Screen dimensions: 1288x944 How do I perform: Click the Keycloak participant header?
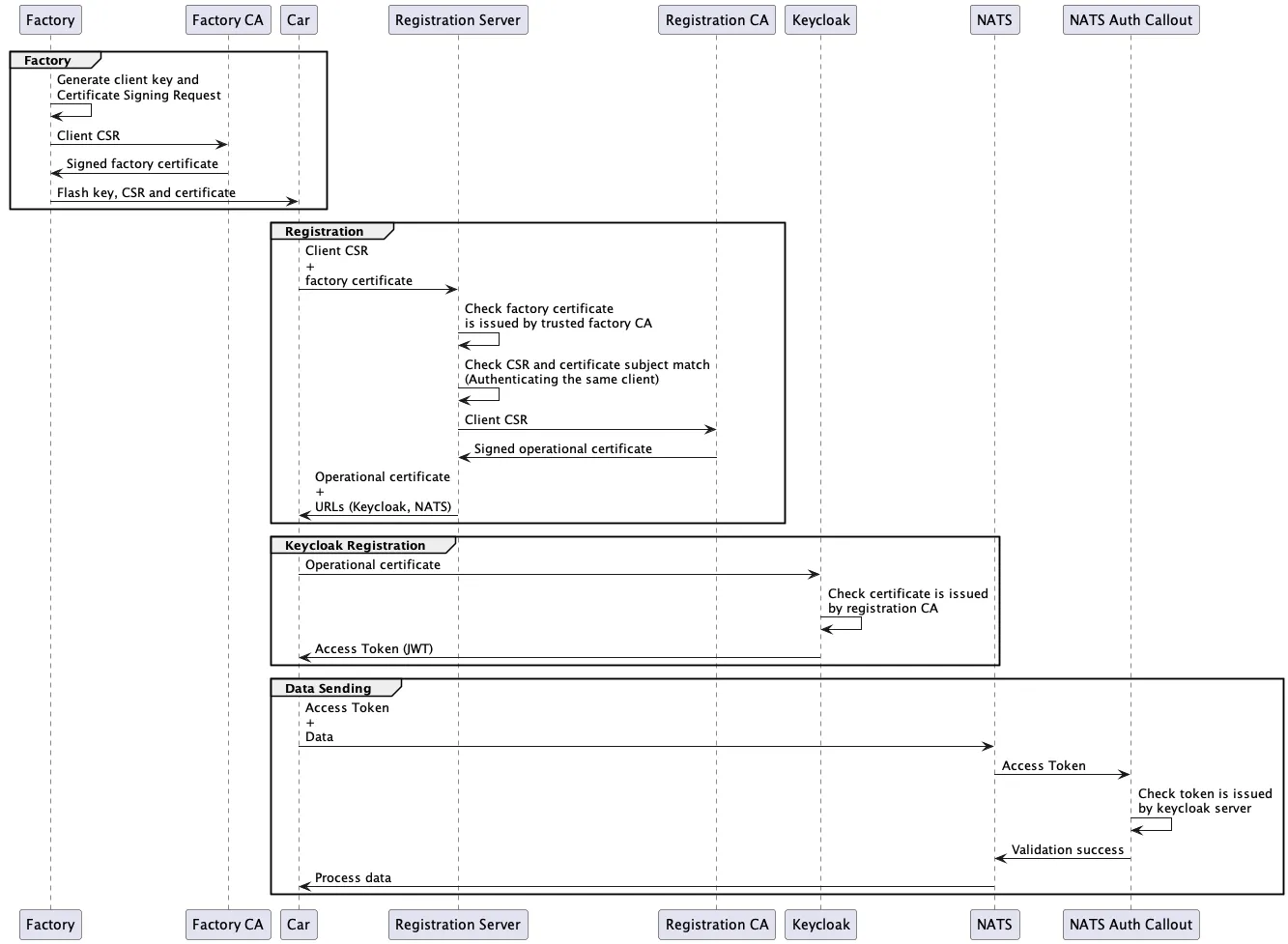[x=820, y=19]
